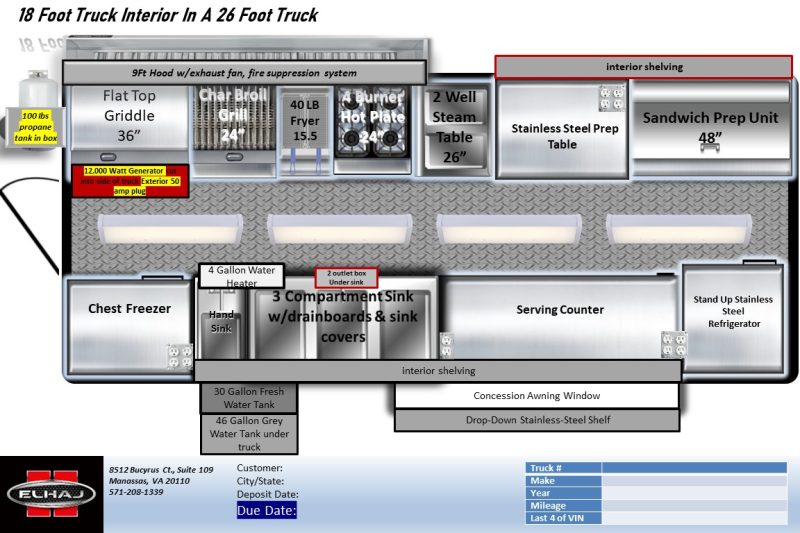Select the Last 4 of VIN label cell
The image size is (800, 533).
[x=563, y=518]
